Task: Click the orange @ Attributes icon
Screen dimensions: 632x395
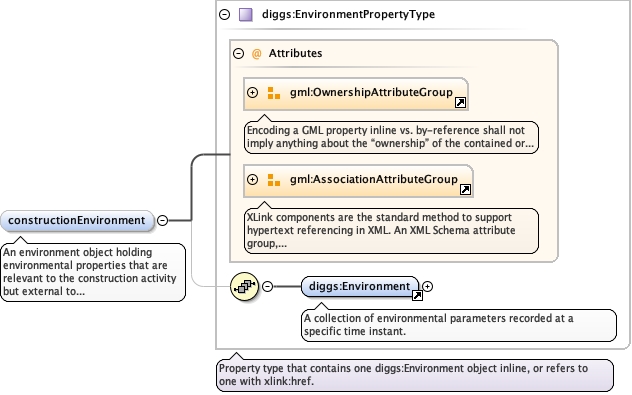Action: (x=256, y=54)
